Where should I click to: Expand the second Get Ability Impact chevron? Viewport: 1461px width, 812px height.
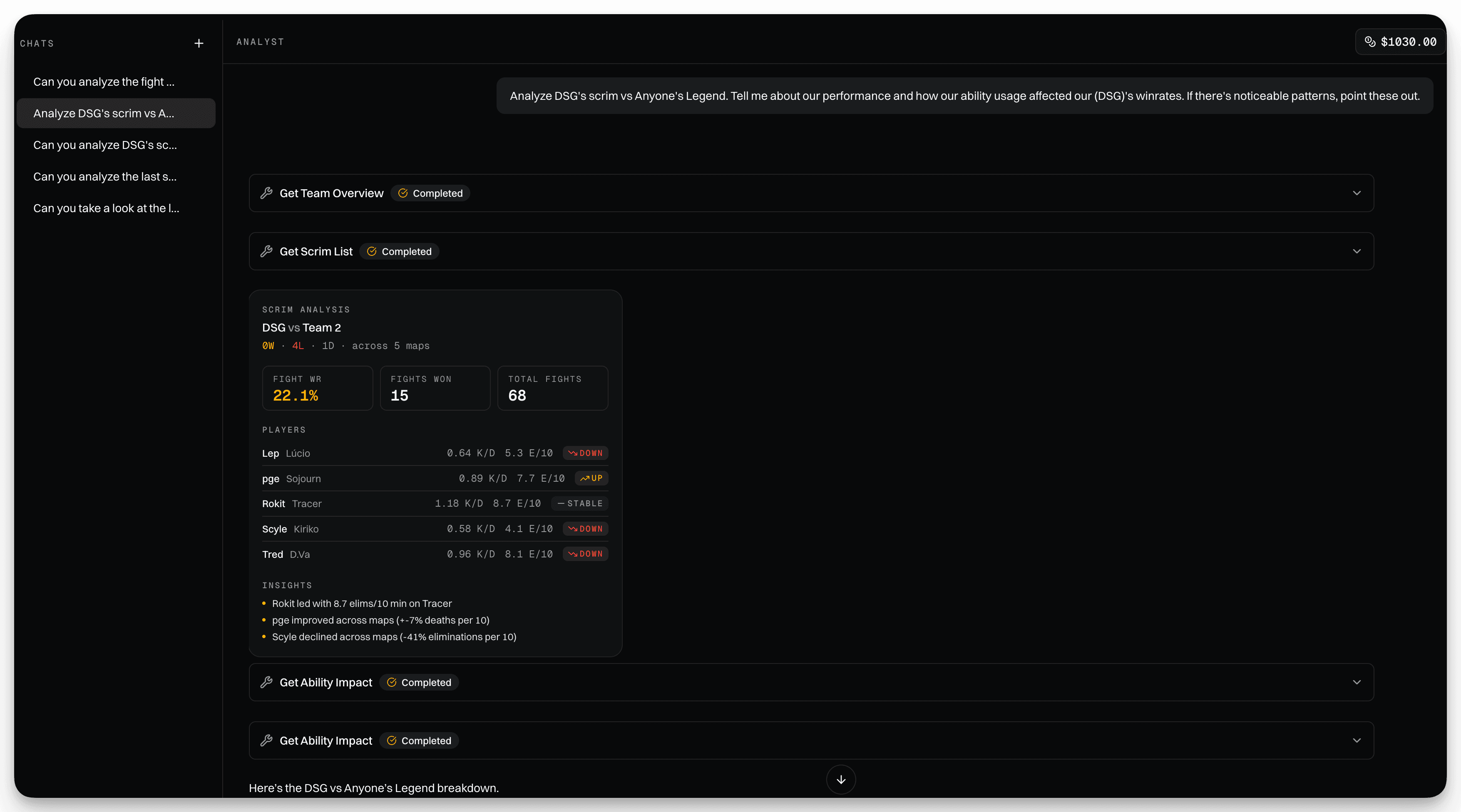coord(1357,740)
